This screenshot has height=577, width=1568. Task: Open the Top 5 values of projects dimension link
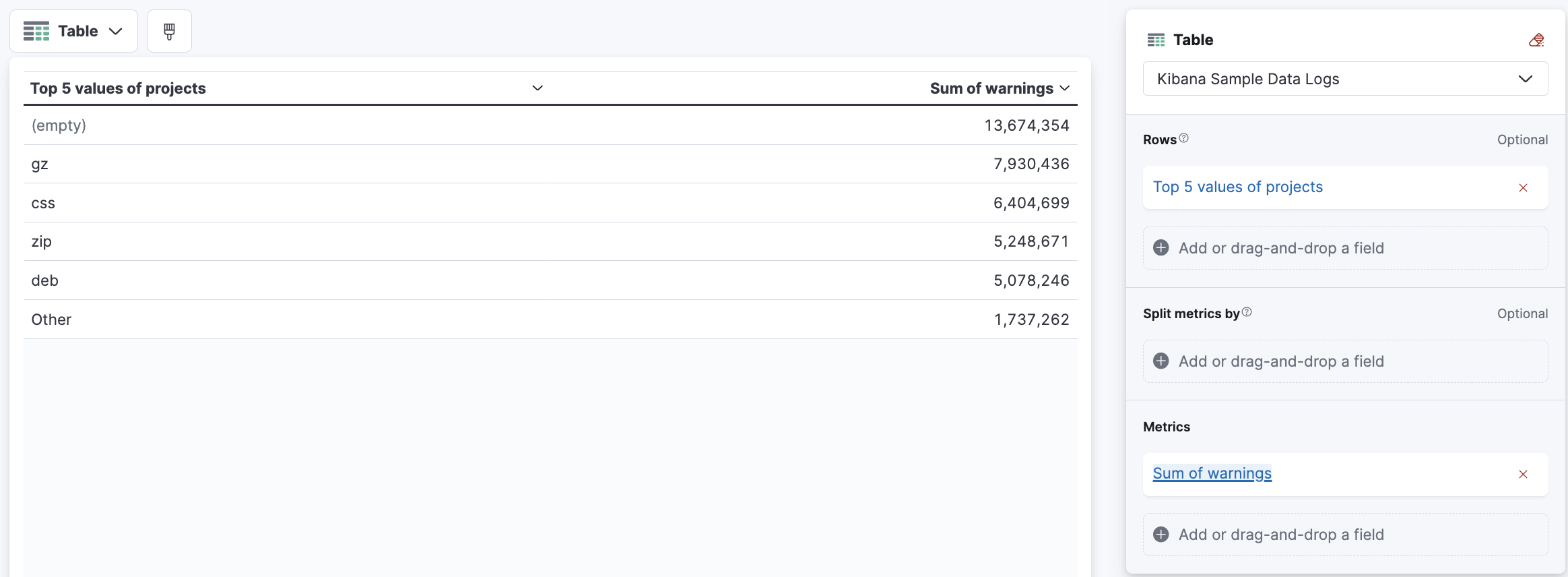pos(1237,187)
